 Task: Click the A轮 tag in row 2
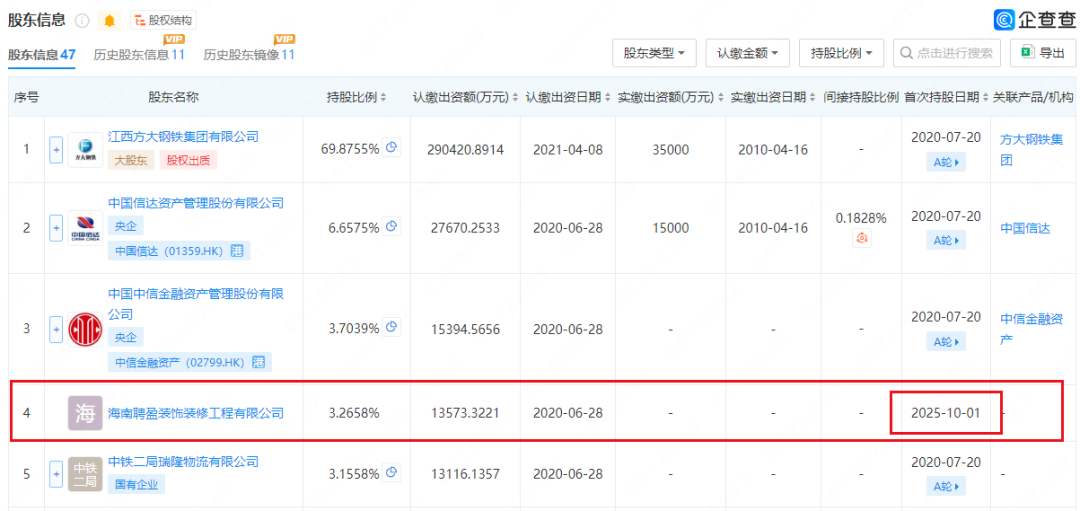click(x=946, y=240)
